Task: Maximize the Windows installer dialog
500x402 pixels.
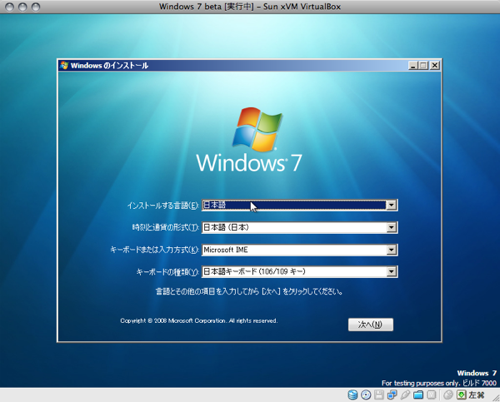Action: tap(423, 66)
